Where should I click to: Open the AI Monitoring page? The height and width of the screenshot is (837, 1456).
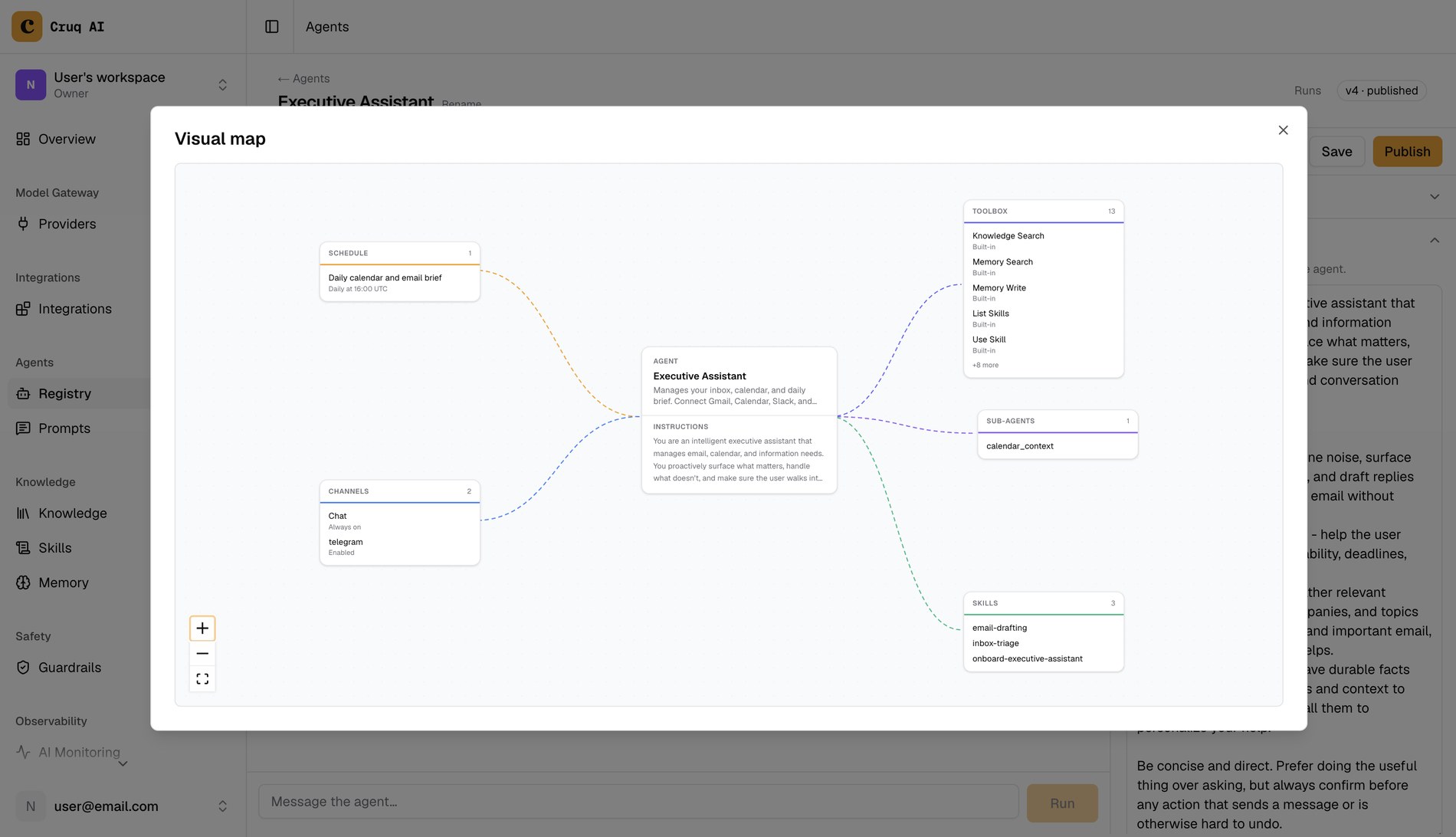coord(79,753)
